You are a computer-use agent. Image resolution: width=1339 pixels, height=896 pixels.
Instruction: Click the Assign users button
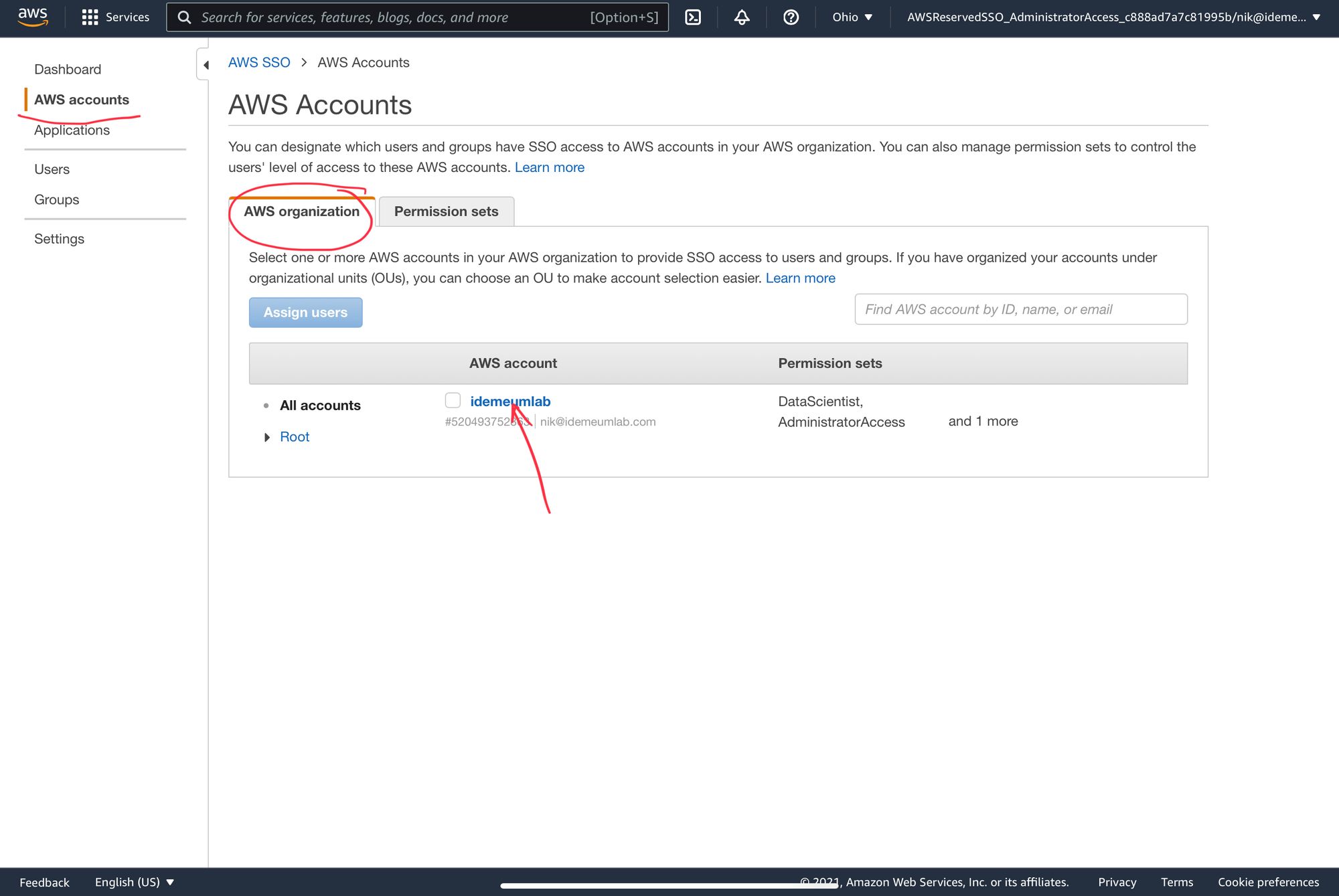pos(305,312)
